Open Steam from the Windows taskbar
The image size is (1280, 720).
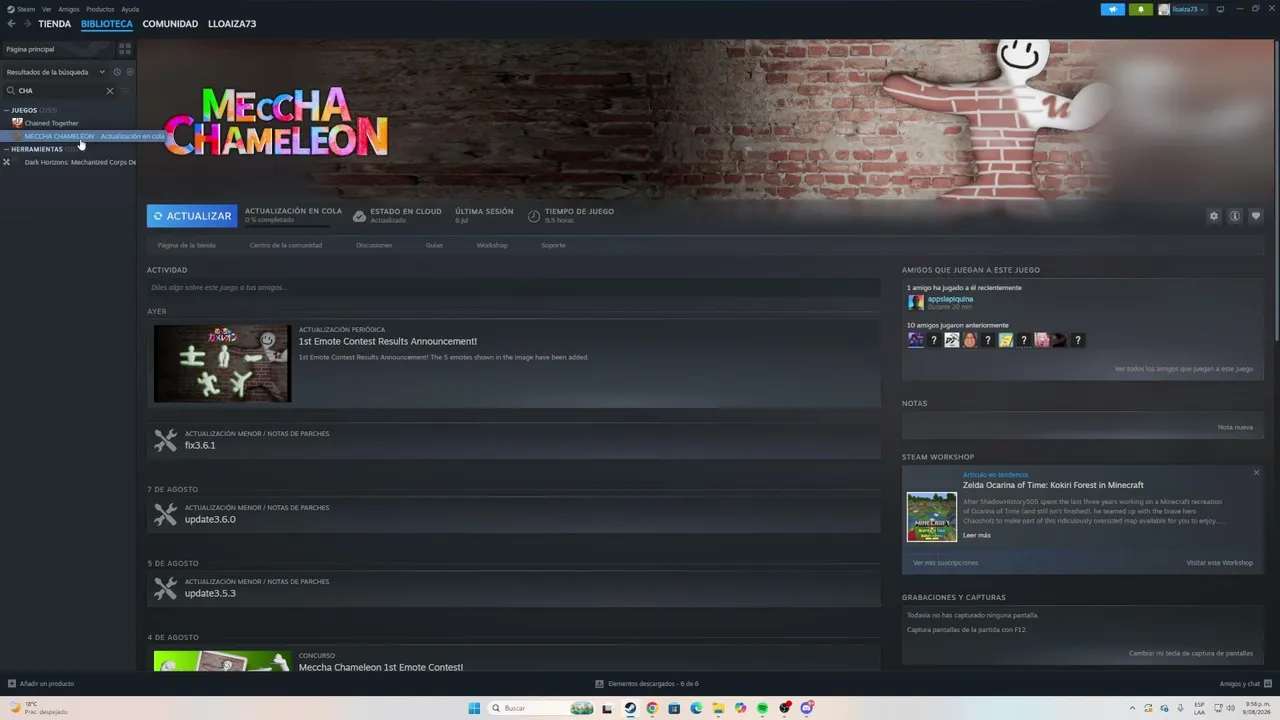(x=630, y=708)
